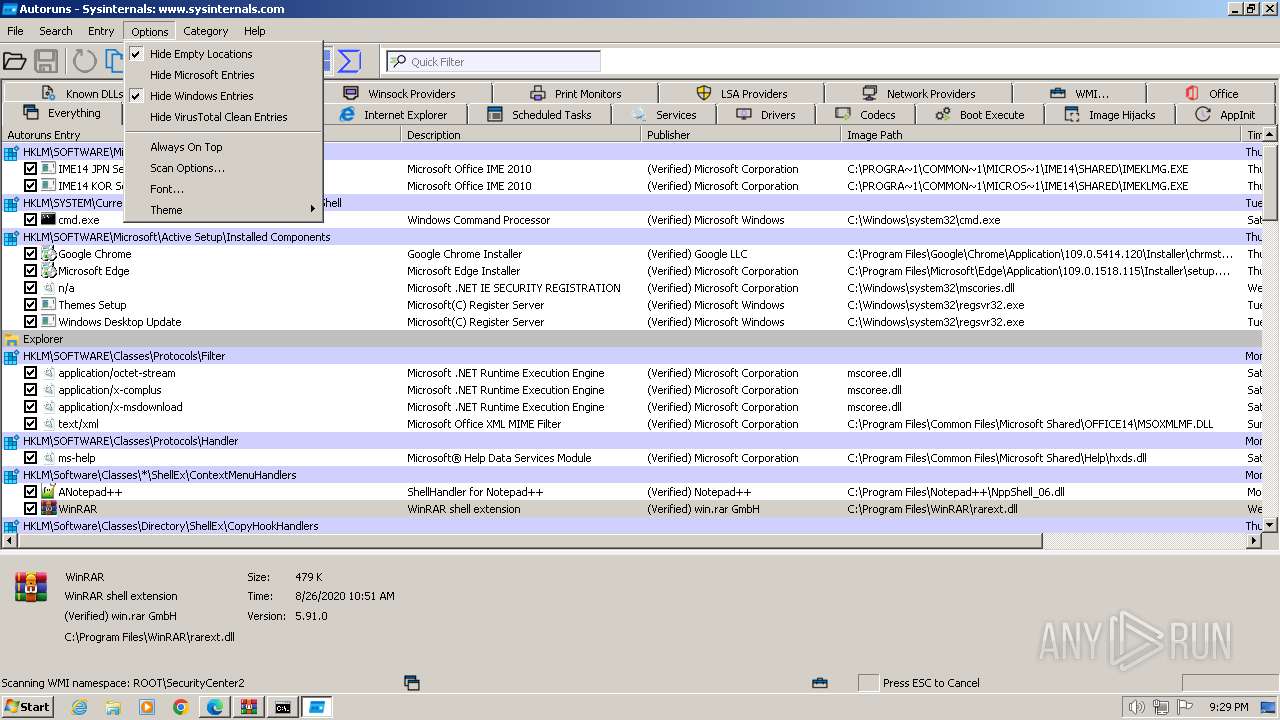Screen dimensions: 1280x720
Task: Click the Google Chrome entry icon
Action: 48,254
